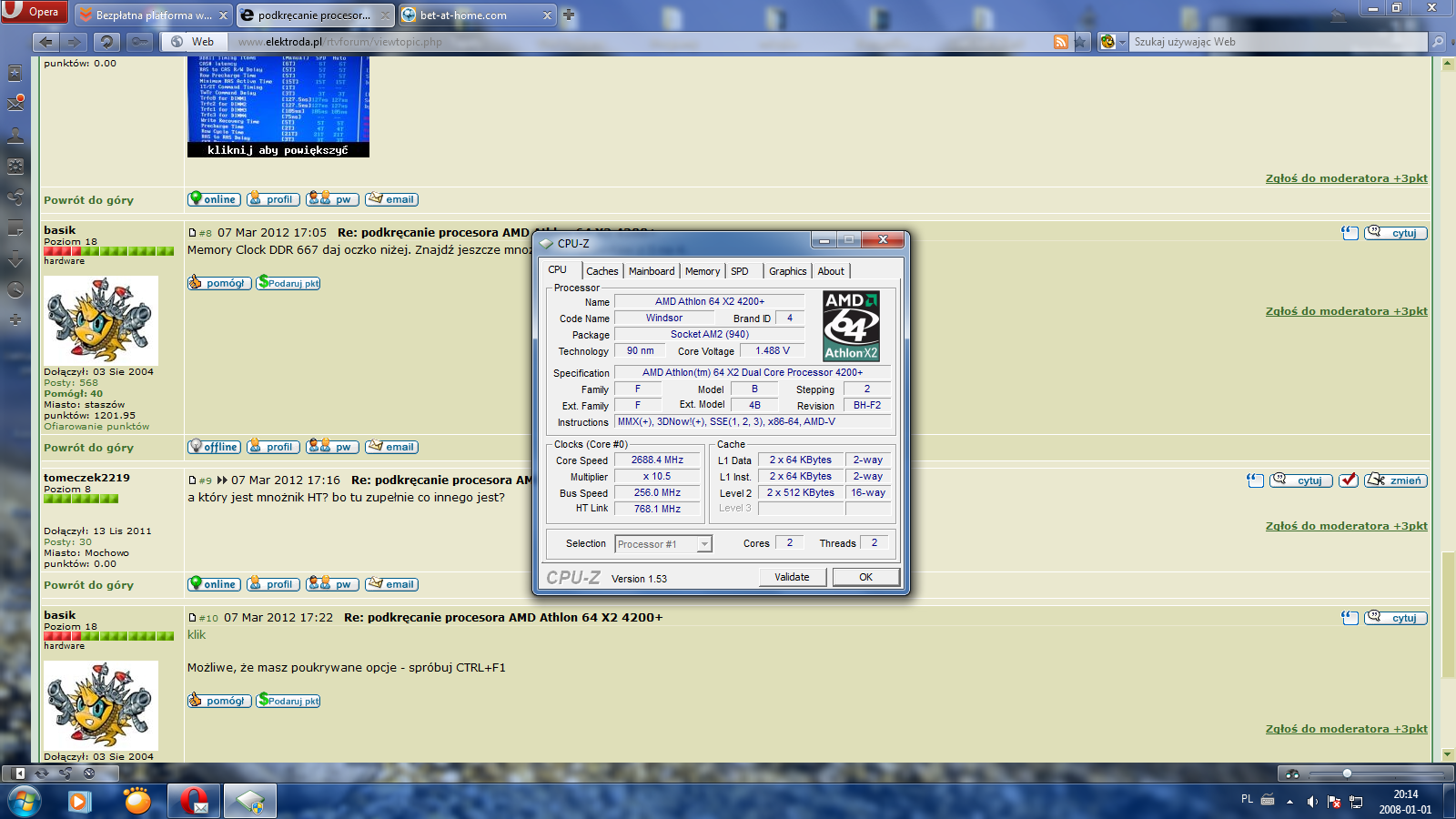
Task: Click the search magnifier icon
Action: [1437, 42]
